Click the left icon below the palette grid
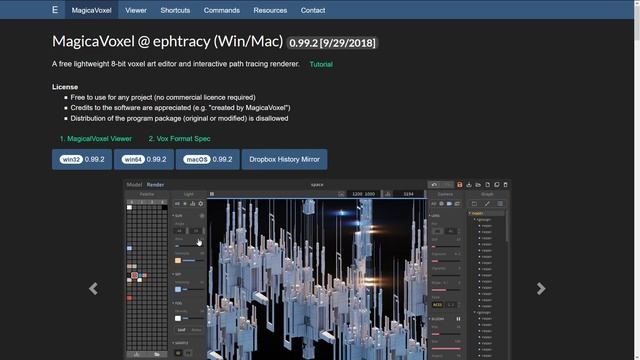Viewport: 640px width, 360px height. (137, 354)
